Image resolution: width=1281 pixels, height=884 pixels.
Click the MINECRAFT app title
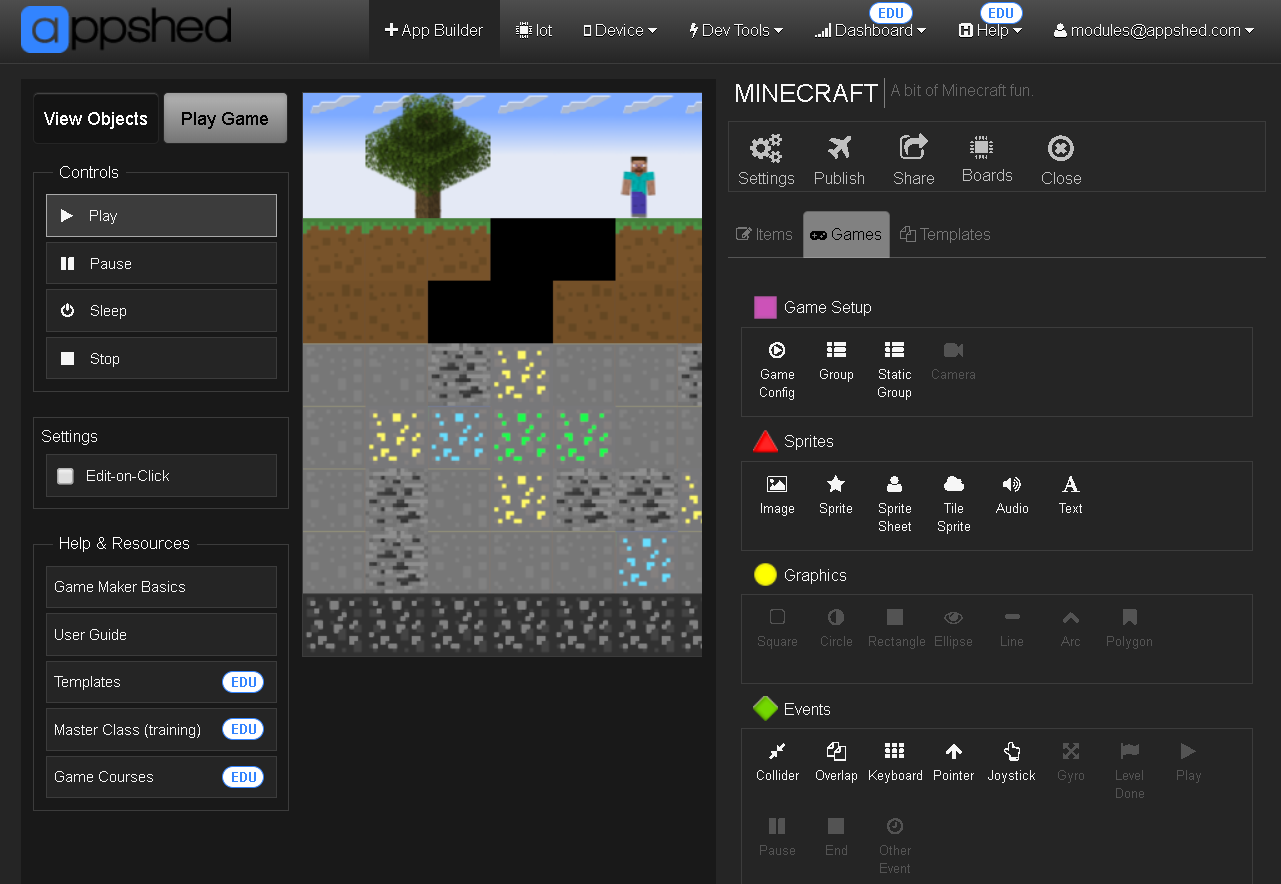[806, 93]
